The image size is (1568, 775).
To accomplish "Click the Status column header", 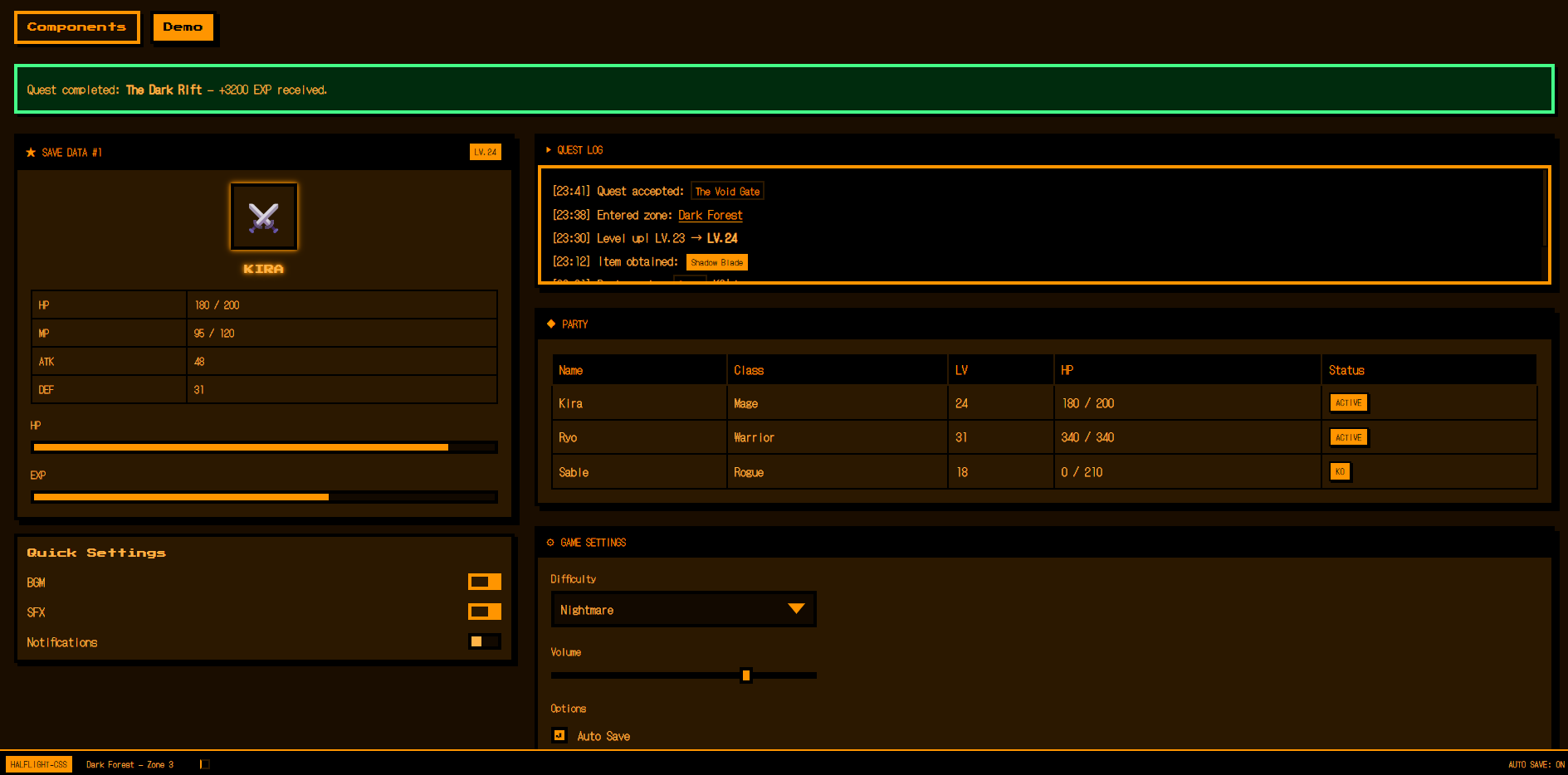I will tap(1429, 370).
